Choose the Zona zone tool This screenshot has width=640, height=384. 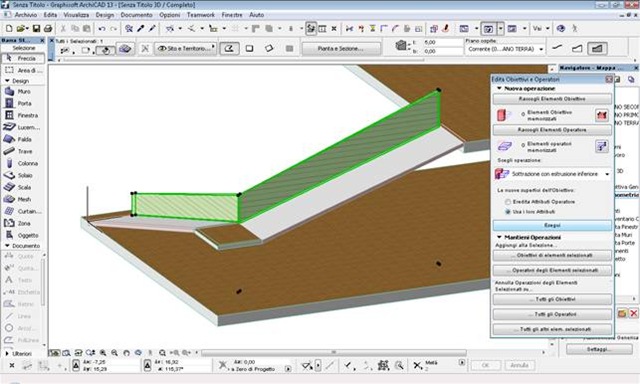coord(23,223)
